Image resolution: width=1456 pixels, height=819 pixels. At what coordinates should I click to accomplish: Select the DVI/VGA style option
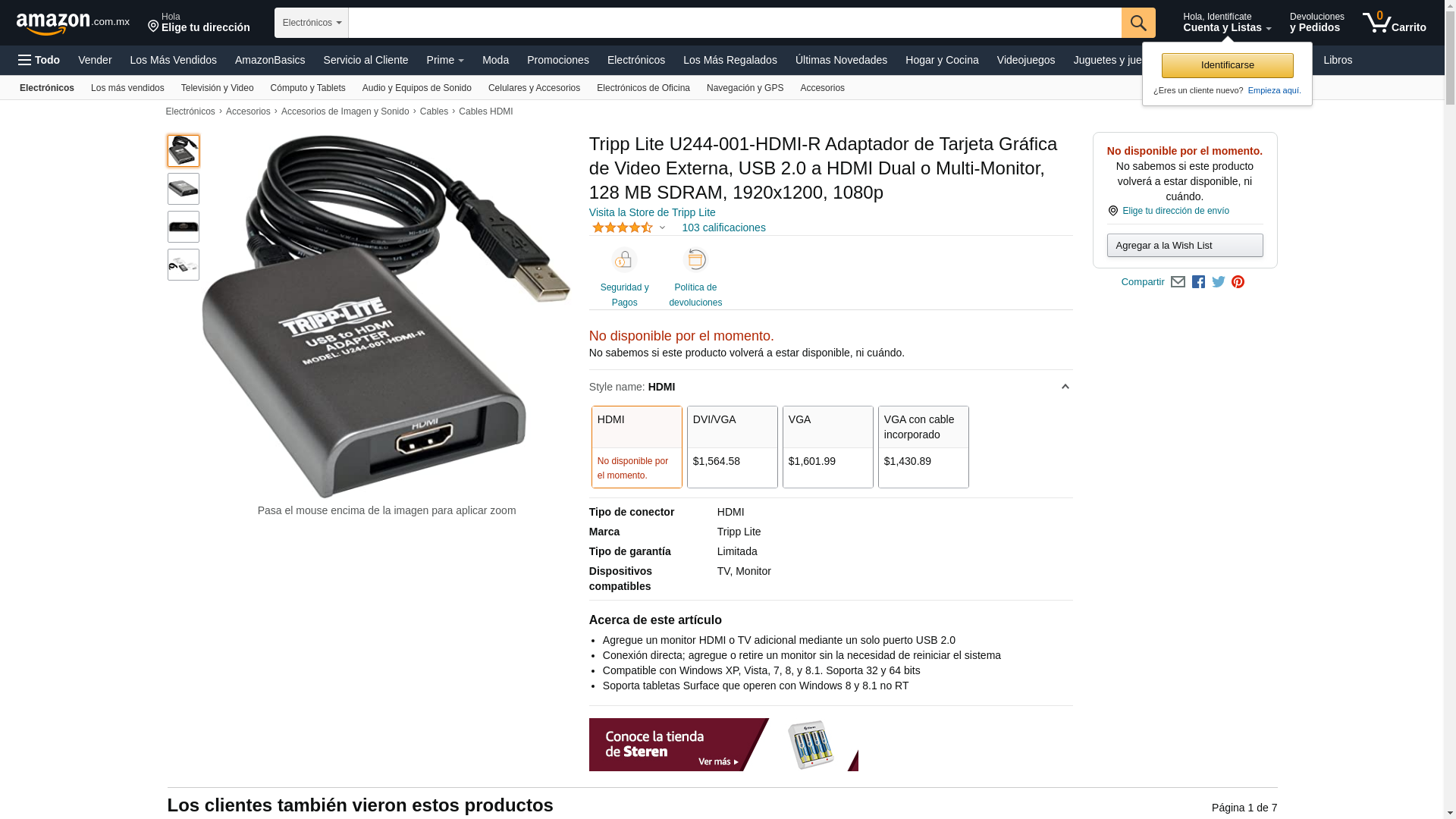[x=732, y=447]
